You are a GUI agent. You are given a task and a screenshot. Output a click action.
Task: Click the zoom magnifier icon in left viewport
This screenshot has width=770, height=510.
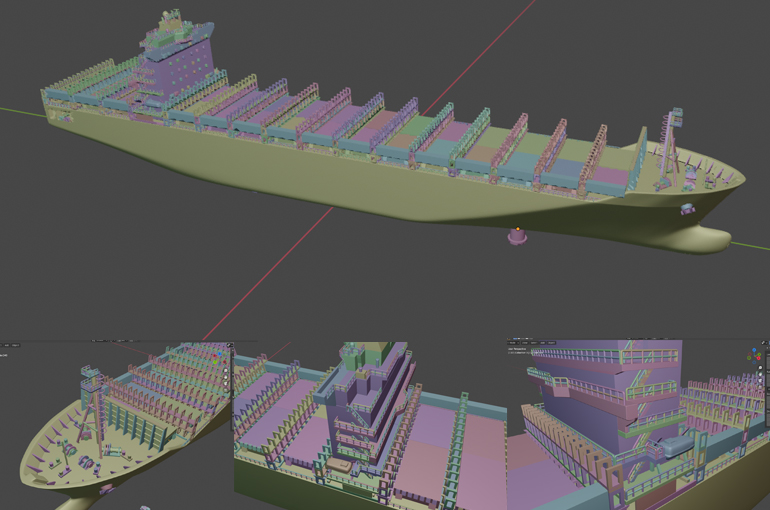pos(225,371)
